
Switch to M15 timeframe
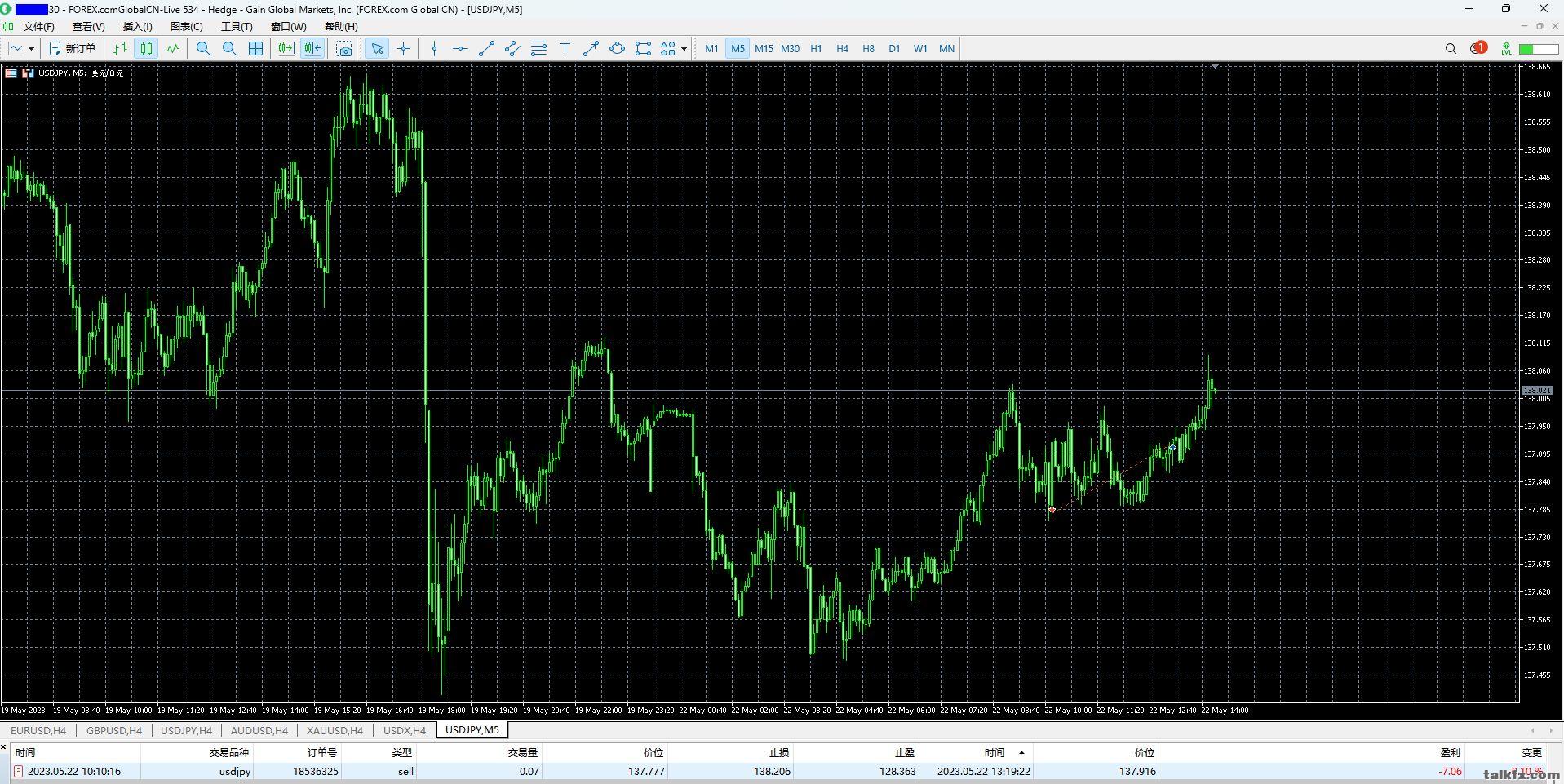click(x=764, y=49)
